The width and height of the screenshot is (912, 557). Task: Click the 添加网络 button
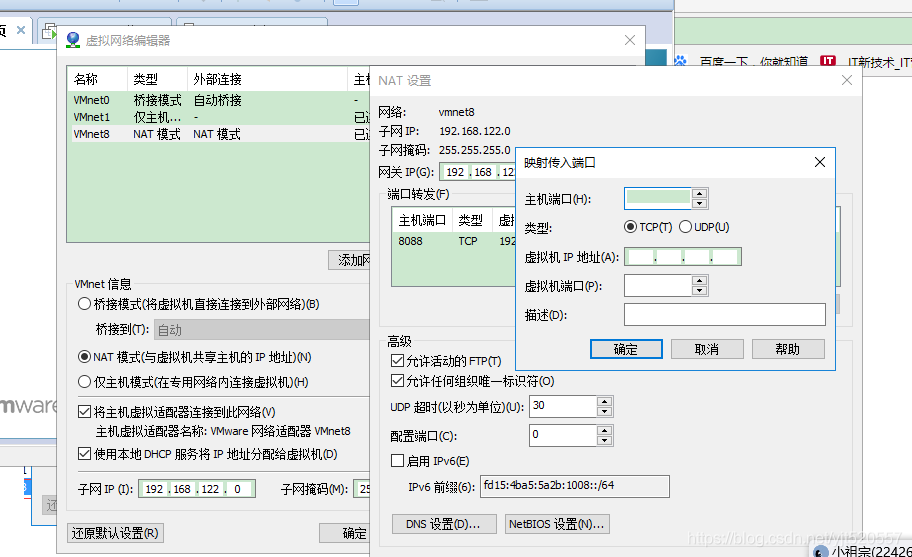[x=350, y=260]
